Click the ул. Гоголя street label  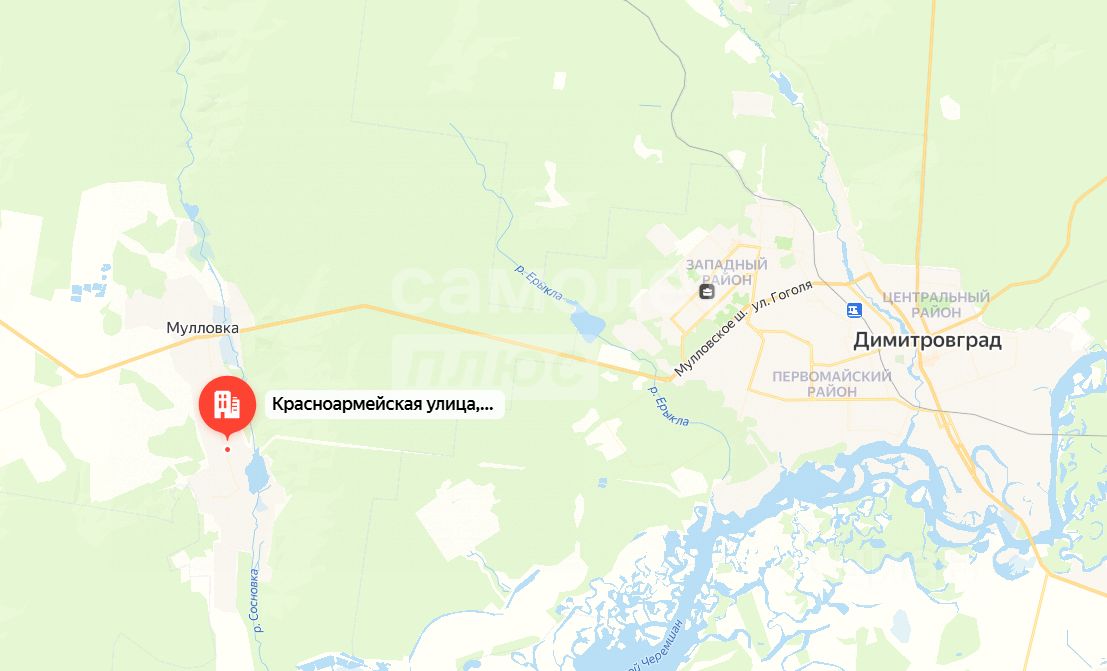coord(784,295)
